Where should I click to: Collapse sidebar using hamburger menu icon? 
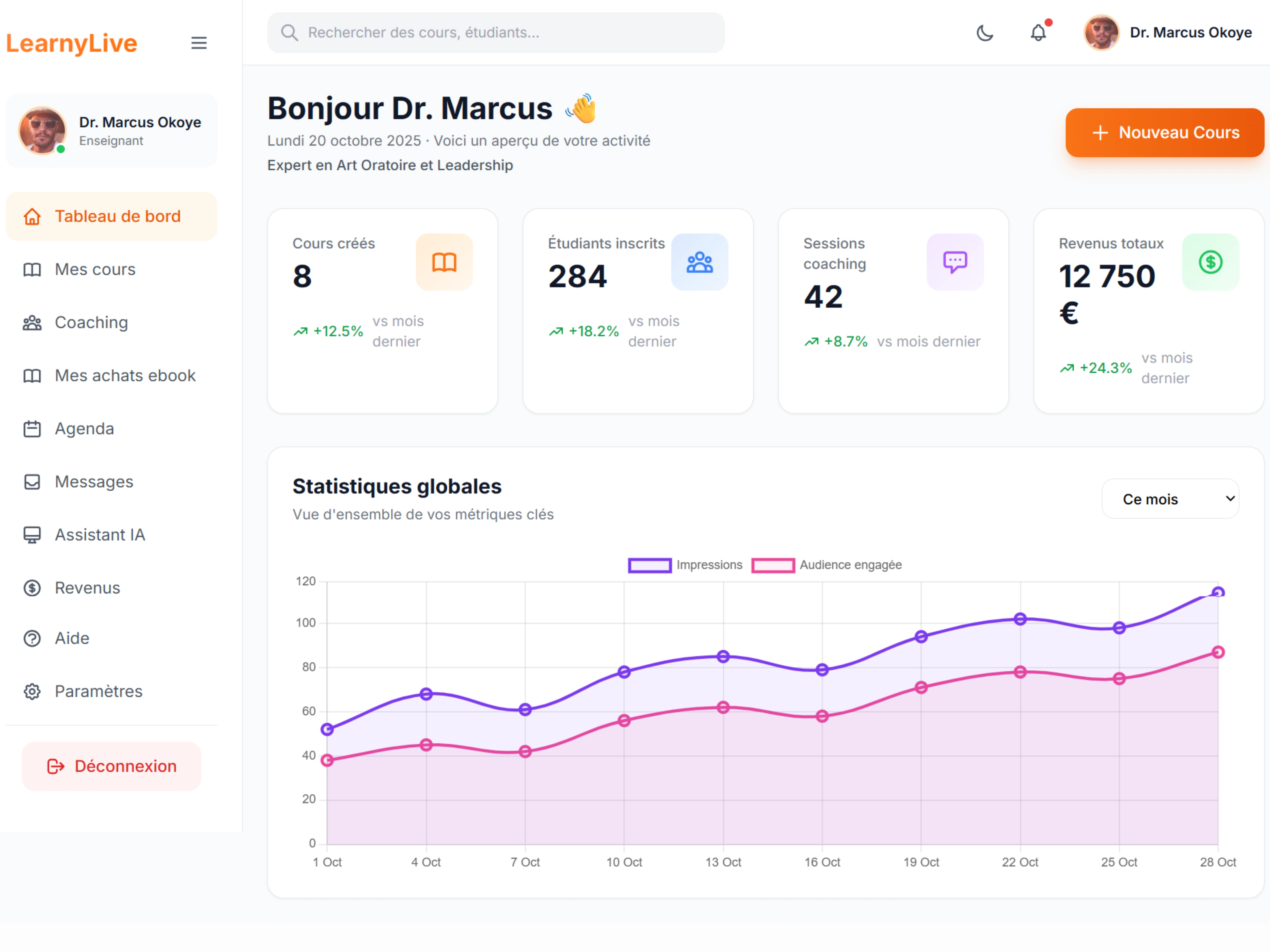tap(199, 43)
